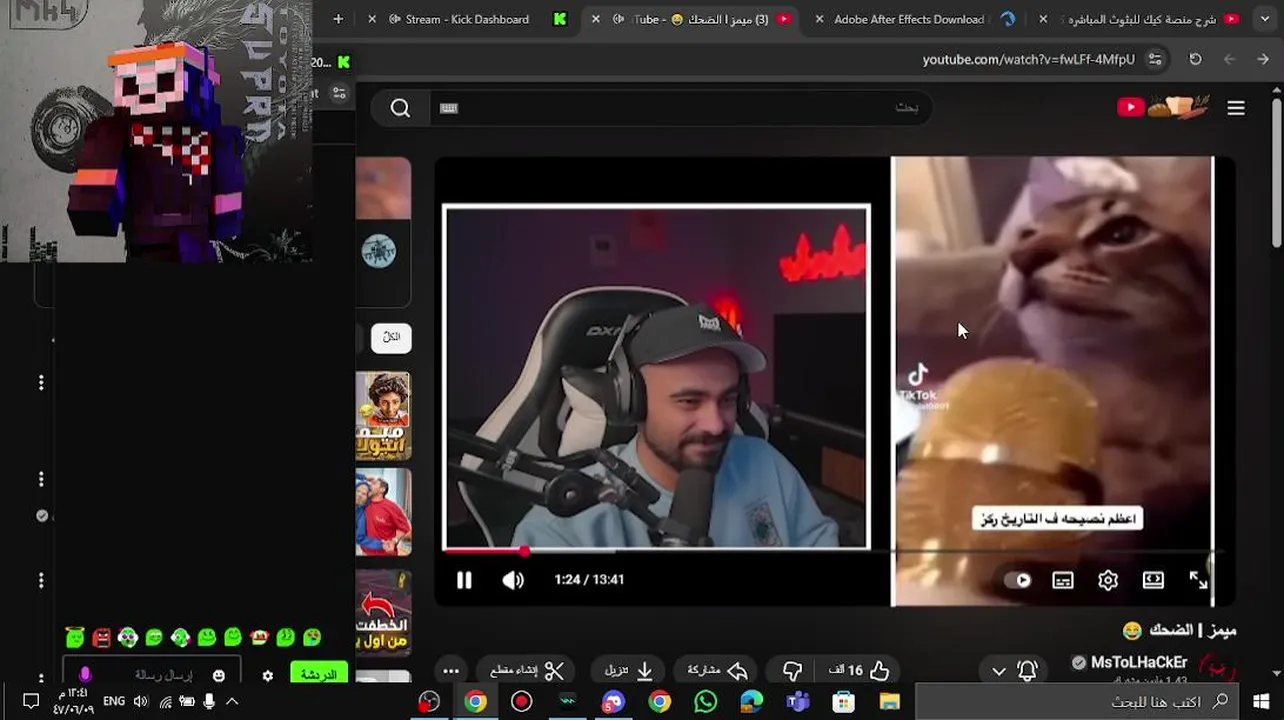1284x720 pixels.
Task: Insert the red angry Kick emote
Action: [101, 637]
